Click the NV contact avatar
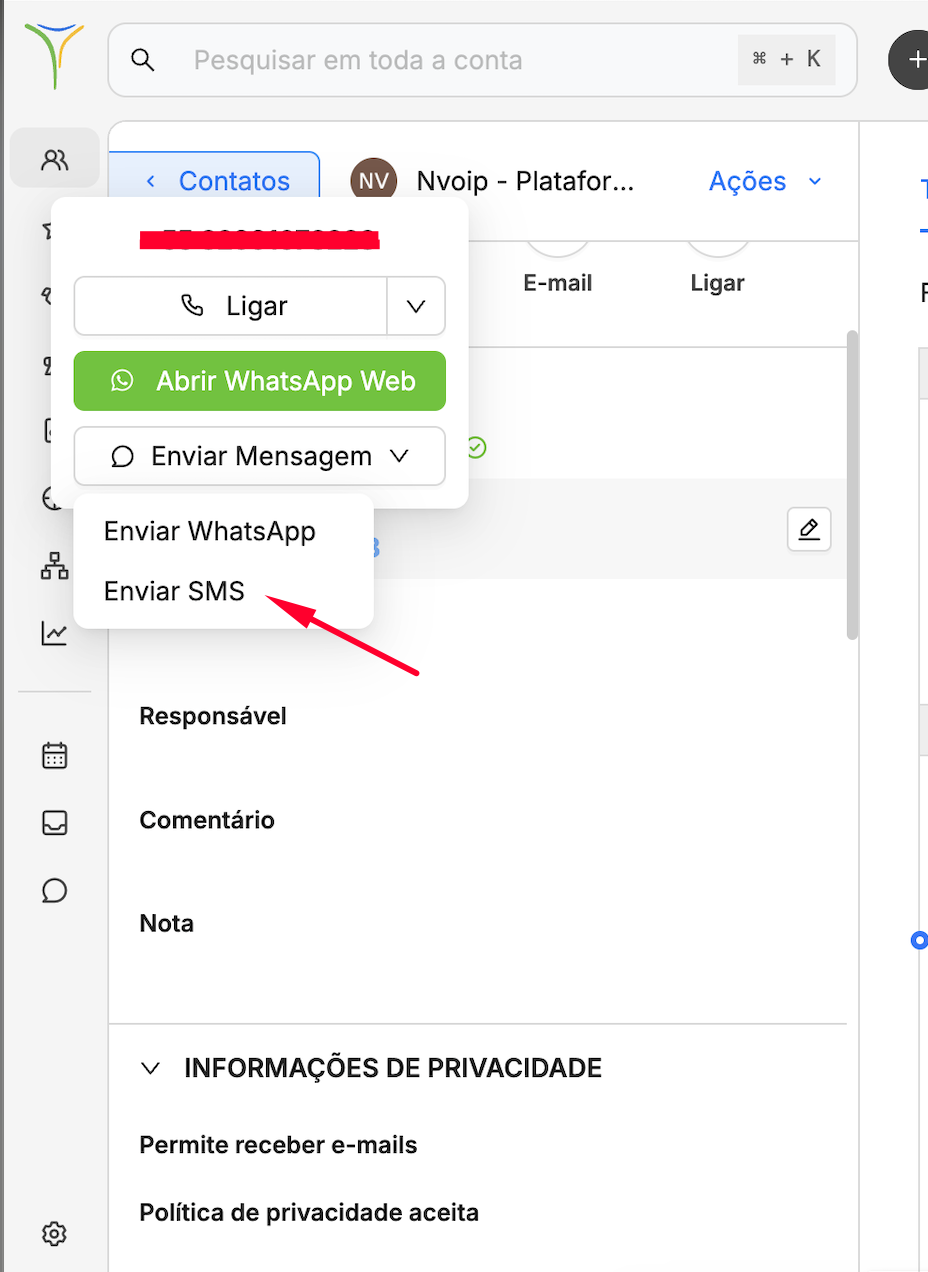Screen dimensions: 928x1272 374,181
